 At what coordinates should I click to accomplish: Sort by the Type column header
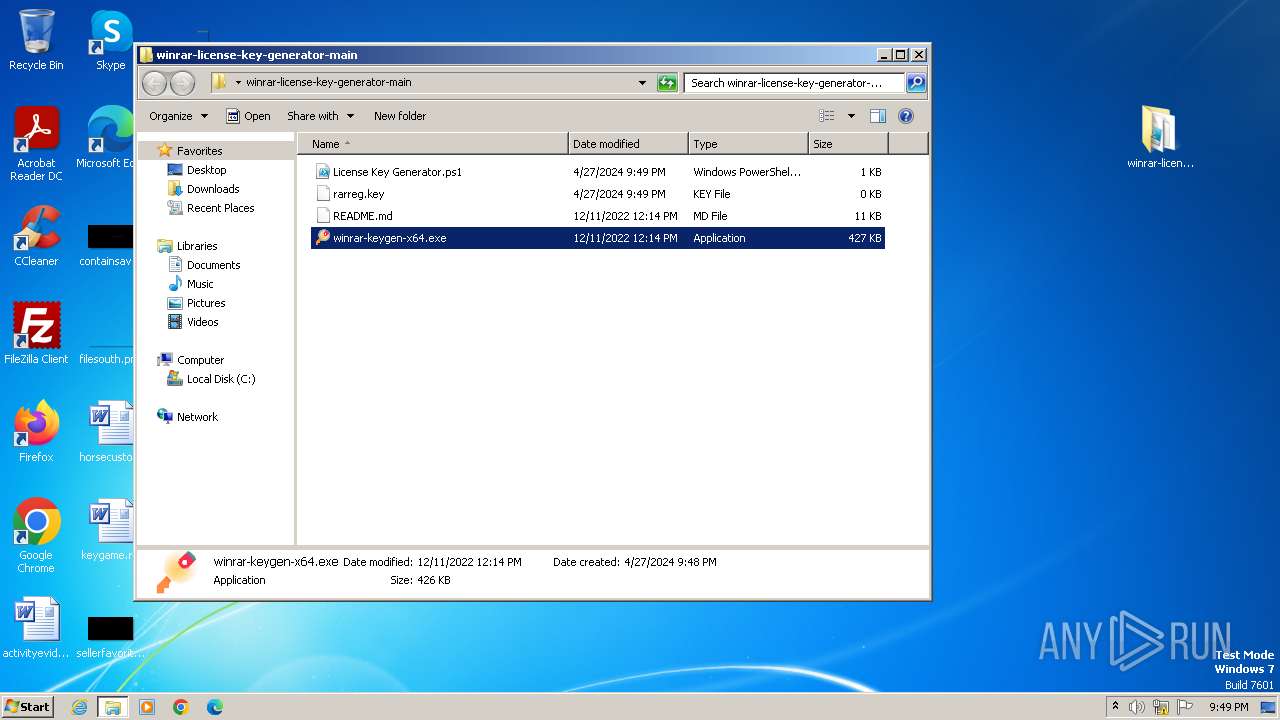tap(748, 144)
